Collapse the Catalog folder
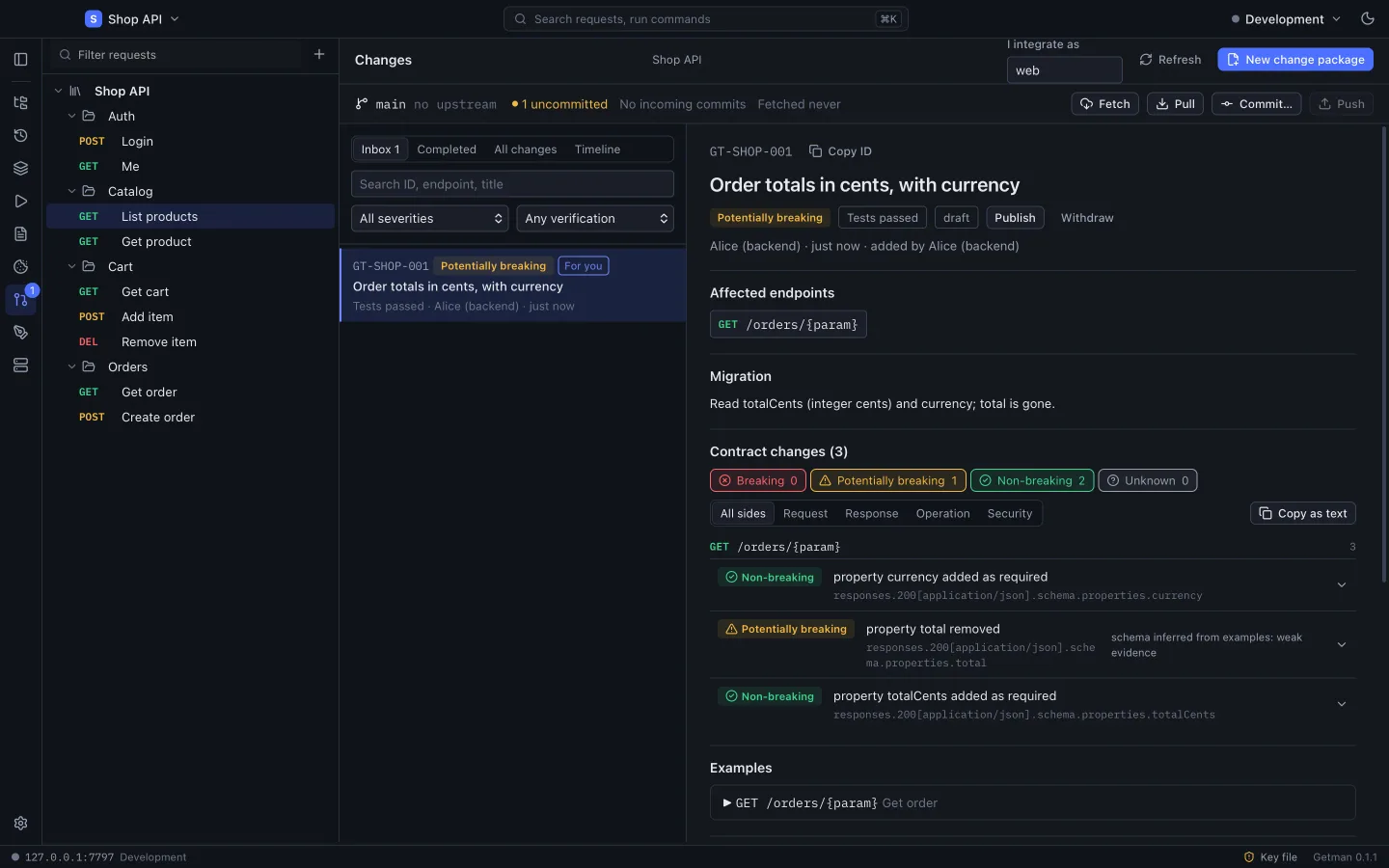 pos(71,191)
